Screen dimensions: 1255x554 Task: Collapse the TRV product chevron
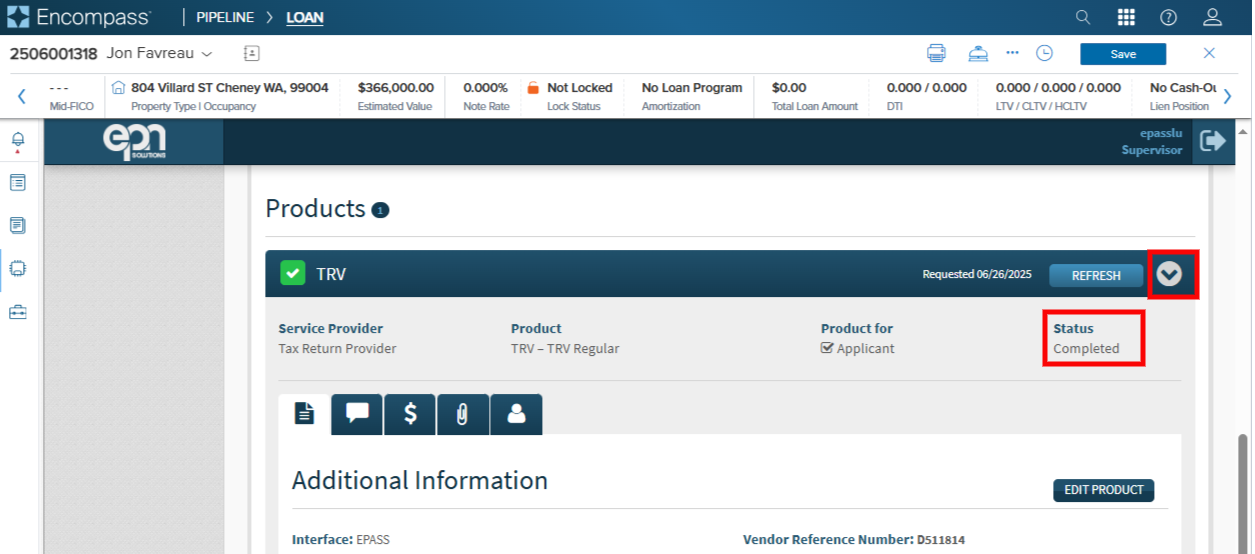click(x=1169, y=274)
